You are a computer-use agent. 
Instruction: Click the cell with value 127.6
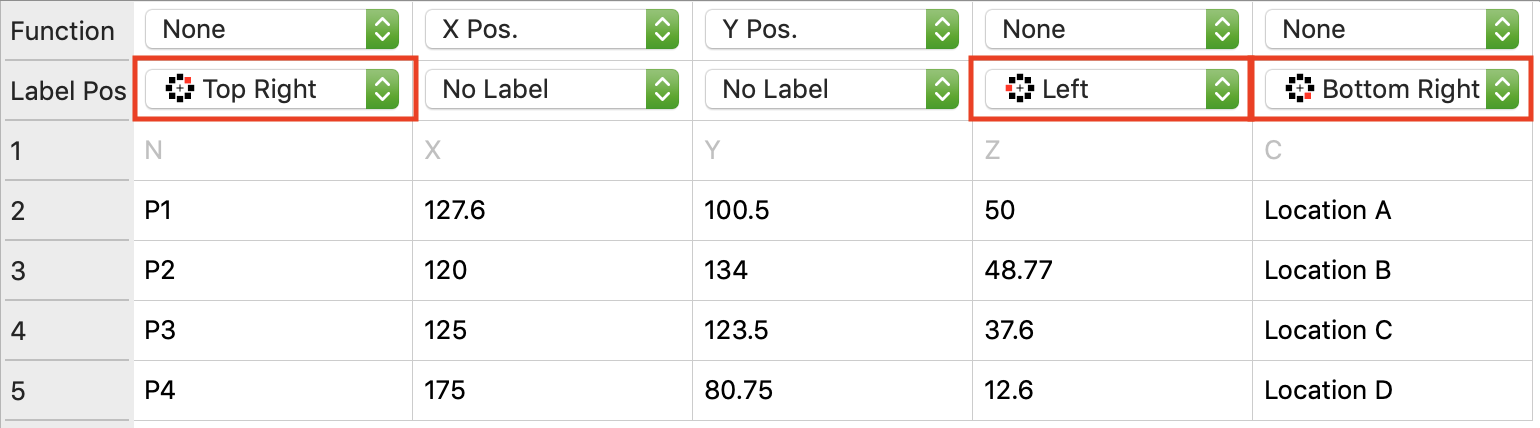[x=552, y=211]
